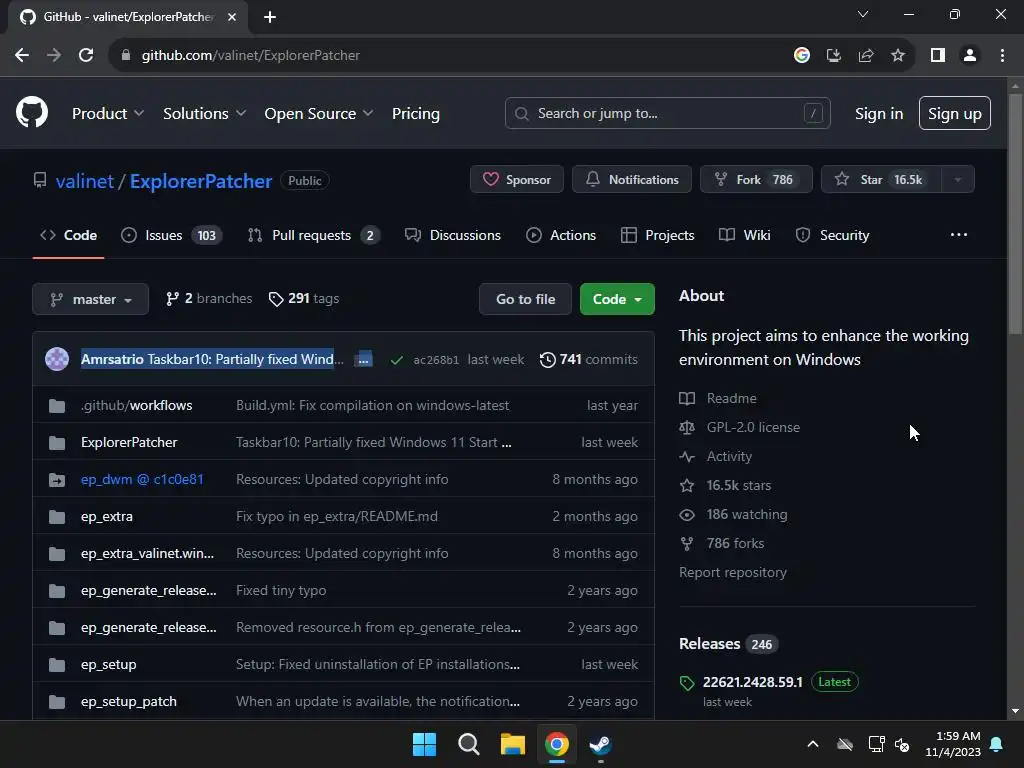The width and height of the screenshot is (1024, 768).
Task: Click the Notifications button
Action: click(632, 180)
